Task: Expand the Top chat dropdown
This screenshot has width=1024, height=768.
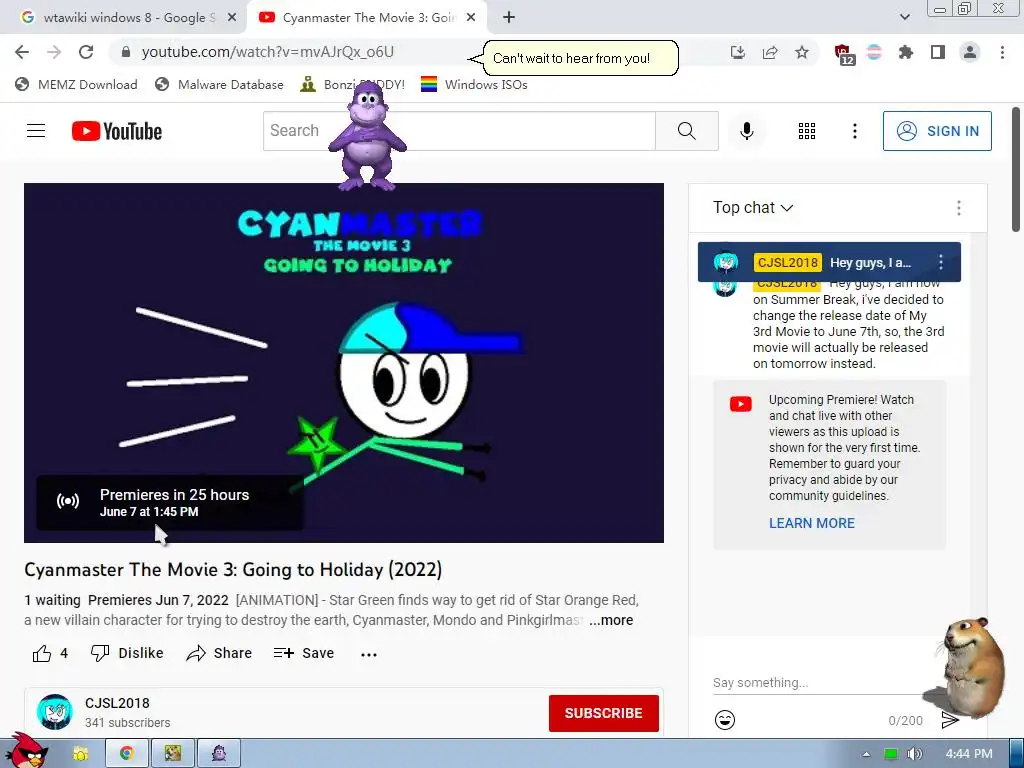Action: coord(753,208)
